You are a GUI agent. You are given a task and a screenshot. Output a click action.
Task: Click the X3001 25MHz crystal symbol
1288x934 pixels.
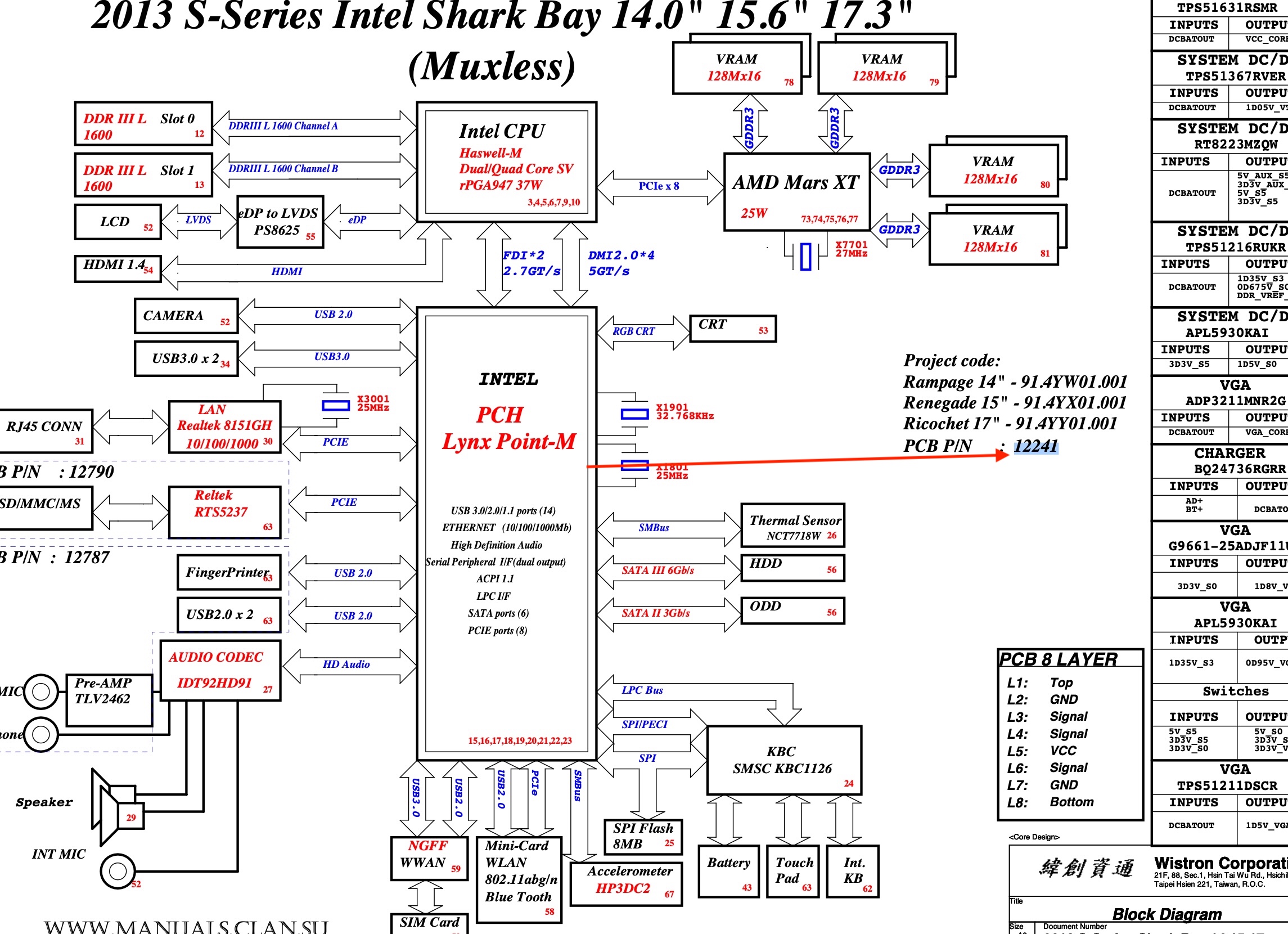point(336,406)
